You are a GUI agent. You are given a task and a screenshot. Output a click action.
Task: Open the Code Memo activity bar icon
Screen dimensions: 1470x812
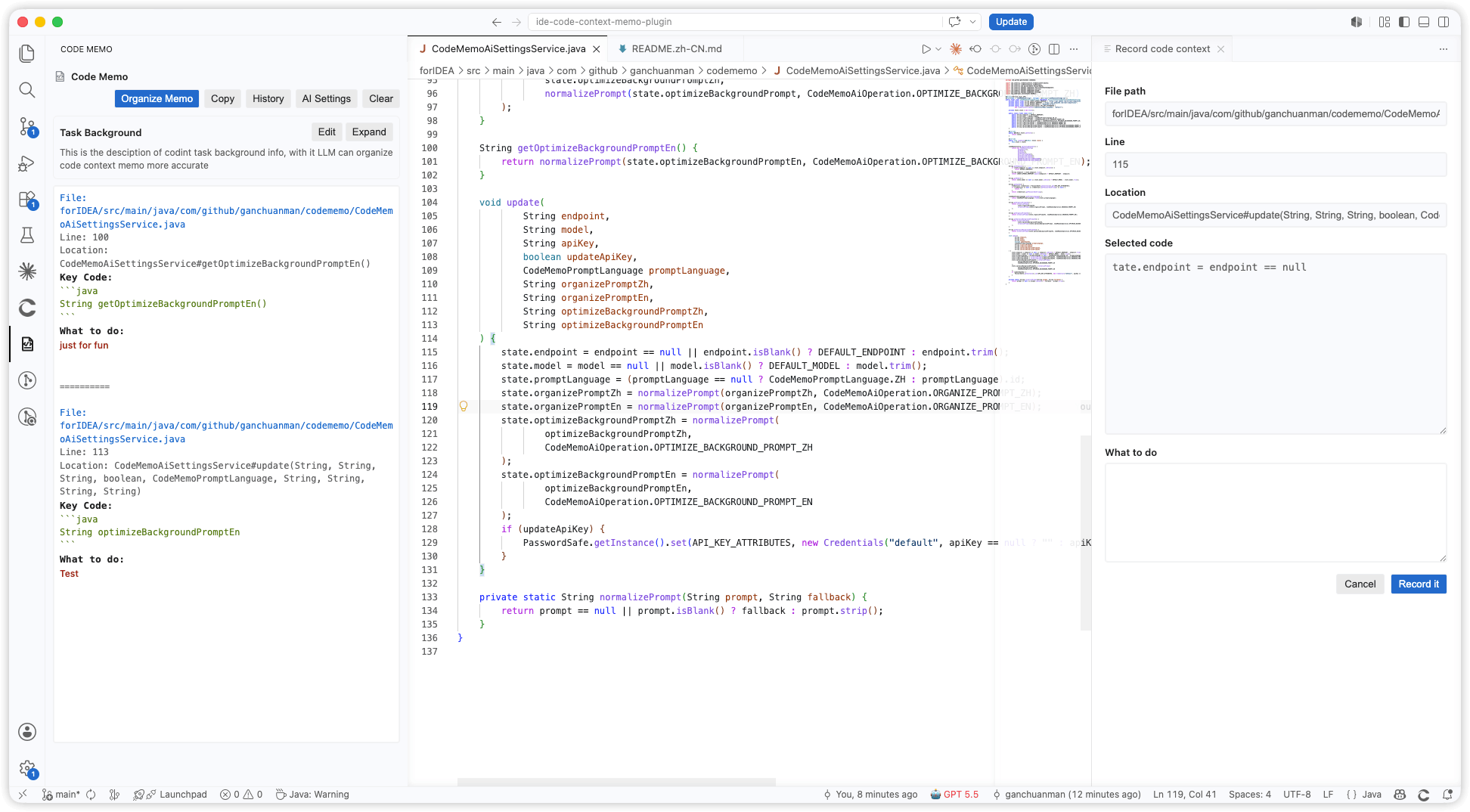pos(27,344)
